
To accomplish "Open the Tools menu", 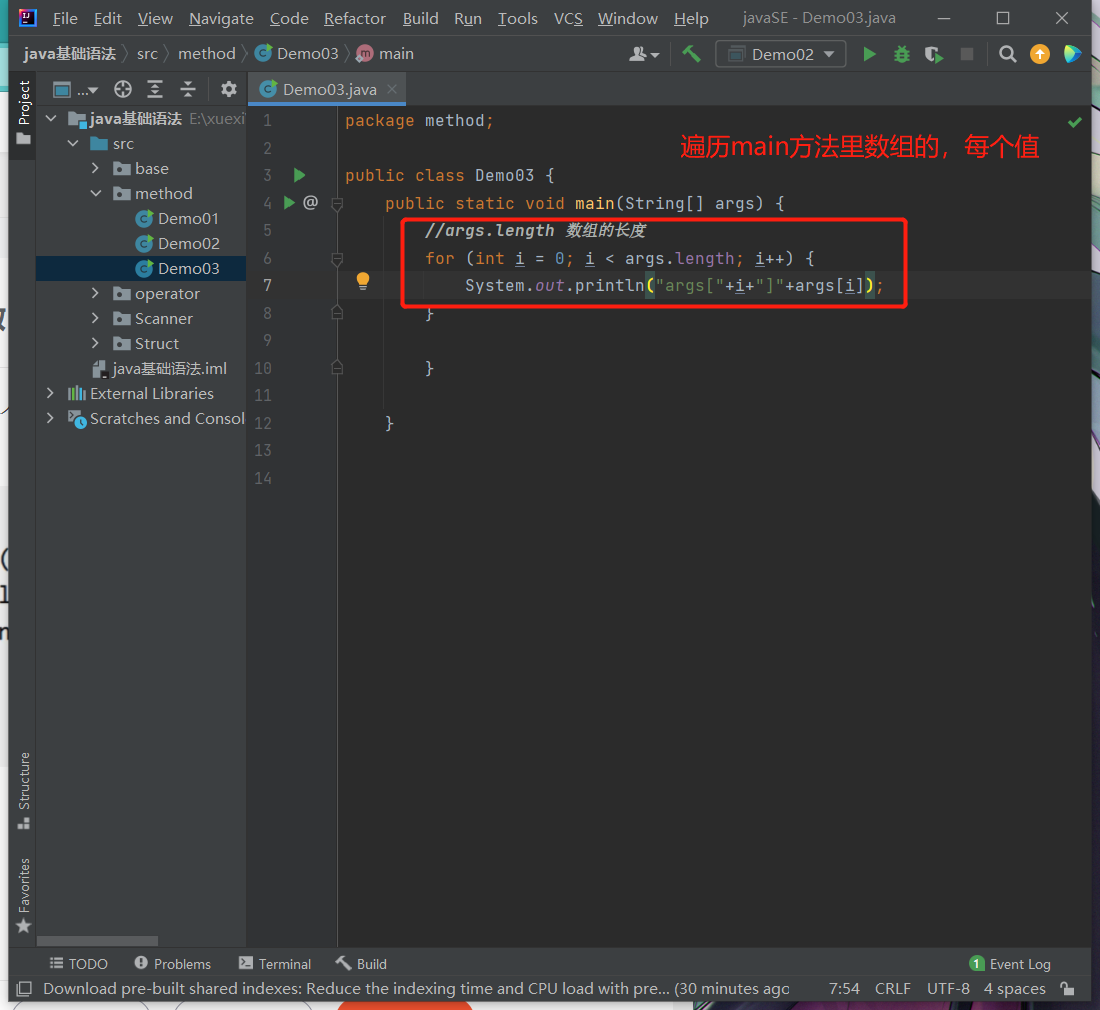I will tap(517, 18).
